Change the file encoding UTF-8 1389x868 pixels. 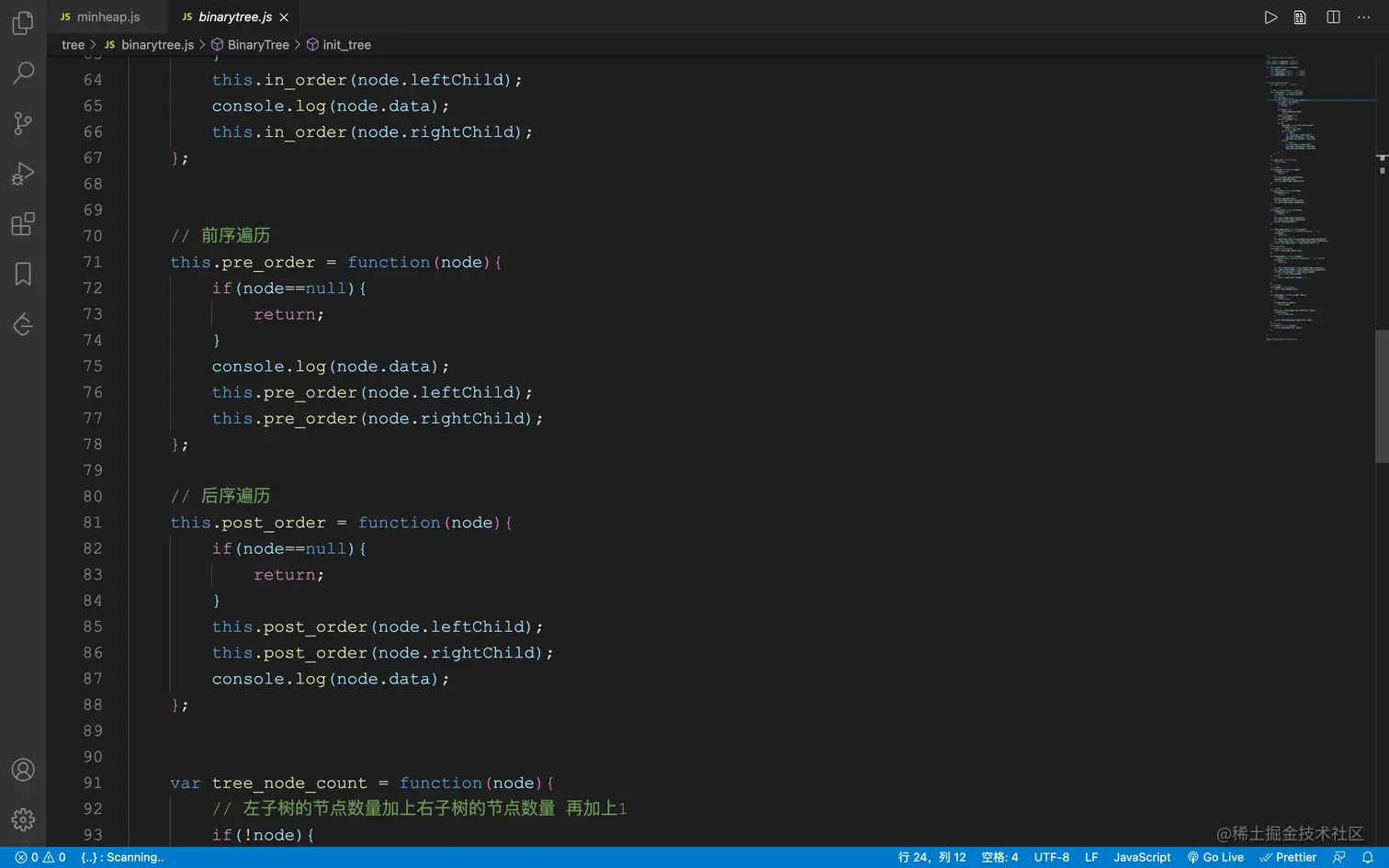[1052, 857]
